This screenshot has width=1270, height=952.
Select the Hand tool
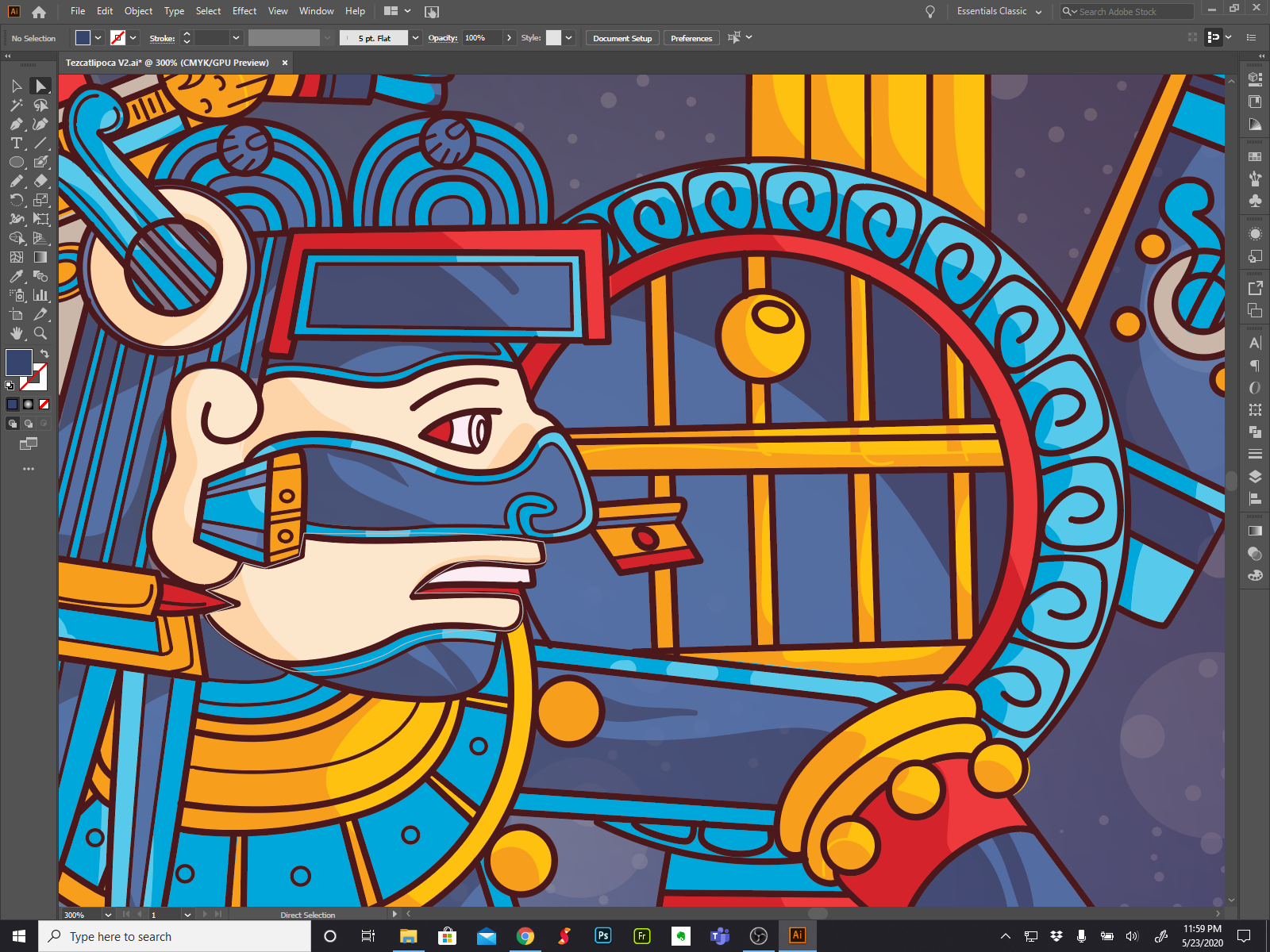click(x=17, y=333)
